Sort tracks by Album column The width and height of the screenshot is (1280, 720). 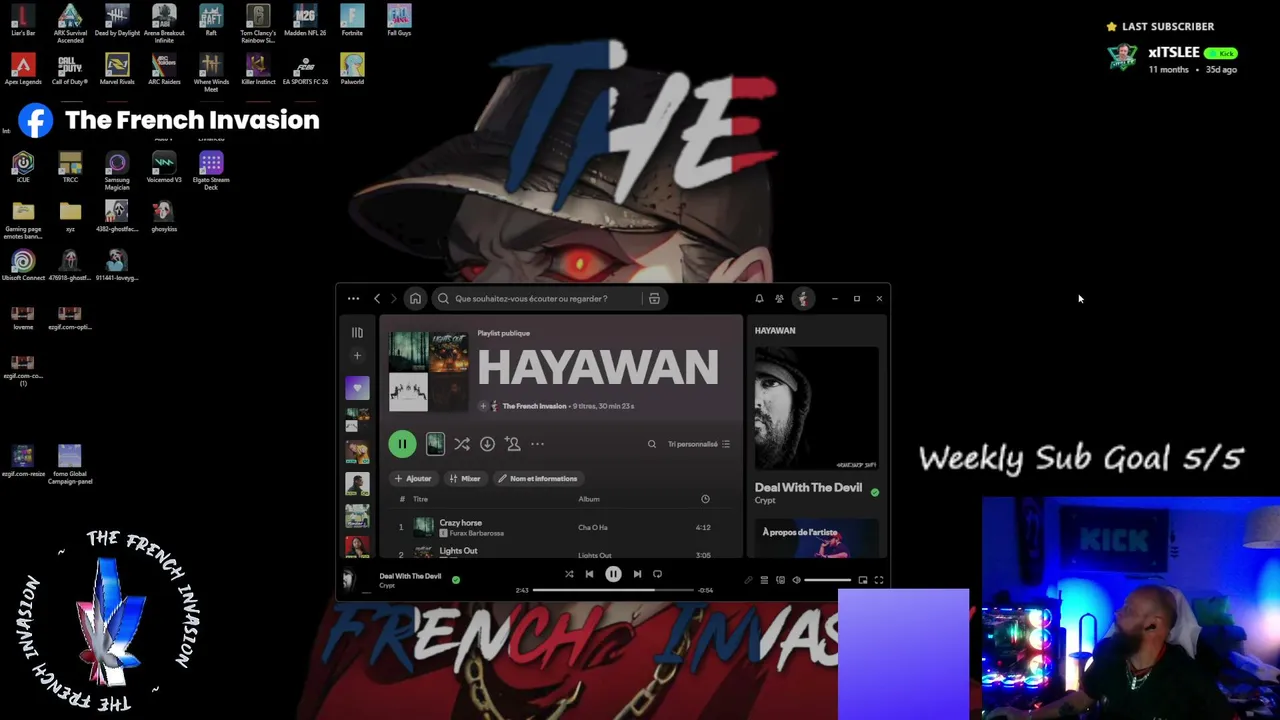point(589,499)
